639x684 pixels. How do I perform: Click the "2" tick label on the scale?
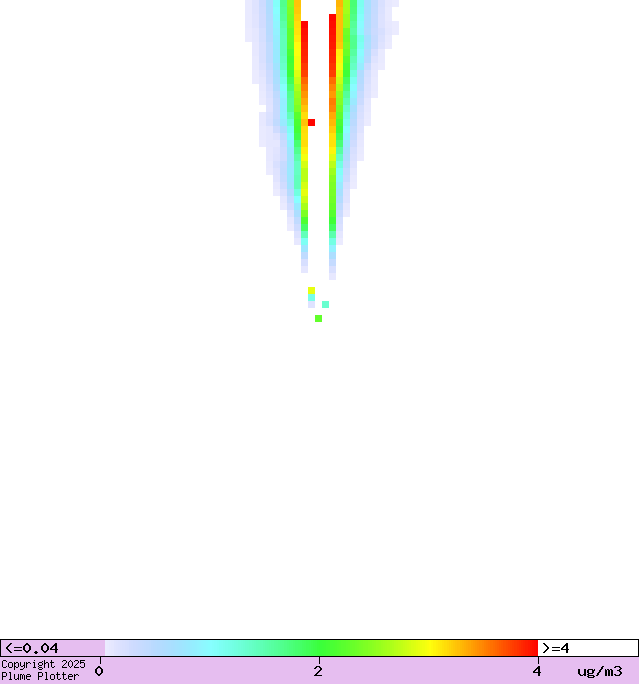pos(318,671)
